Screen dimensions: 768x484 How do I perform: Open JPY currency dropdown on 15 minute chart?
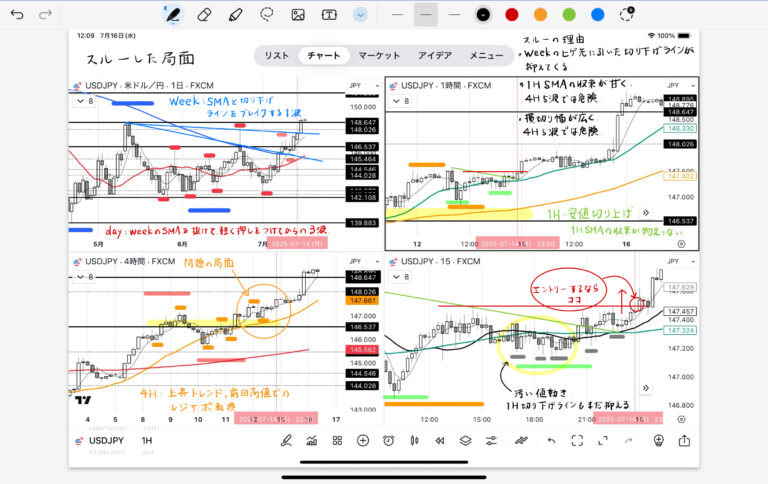click(x=680, y=261)
